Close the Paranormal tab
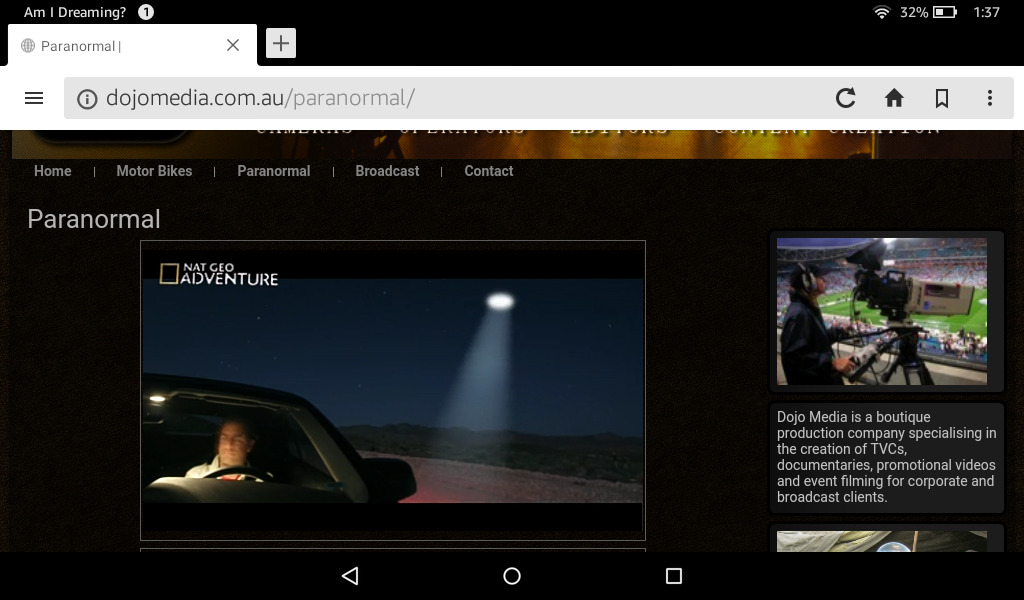 click(233, 45)
